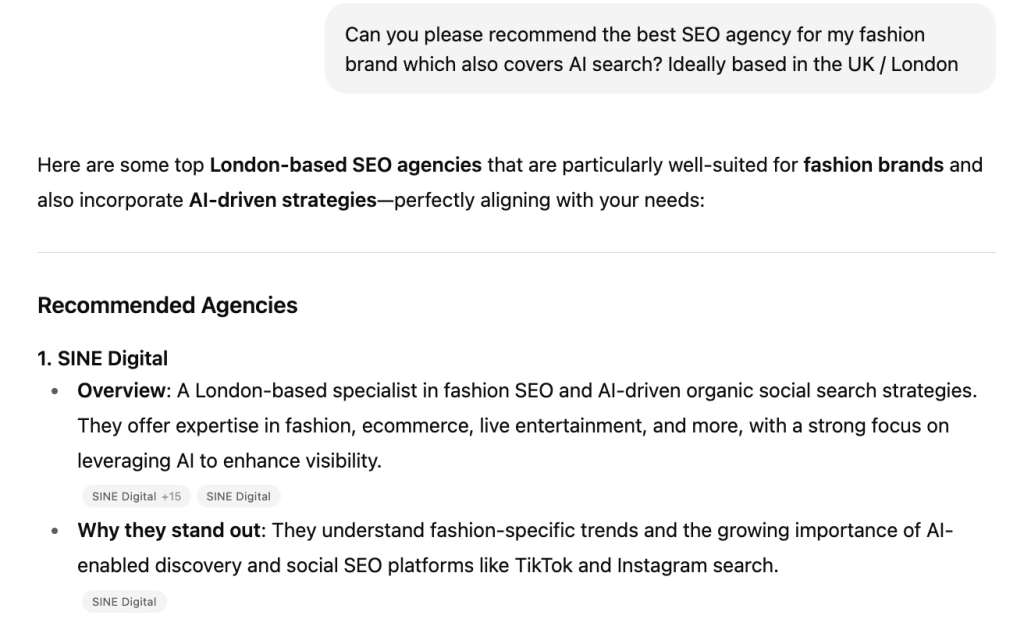Click the bold "Overview" label

coord(121,391)
